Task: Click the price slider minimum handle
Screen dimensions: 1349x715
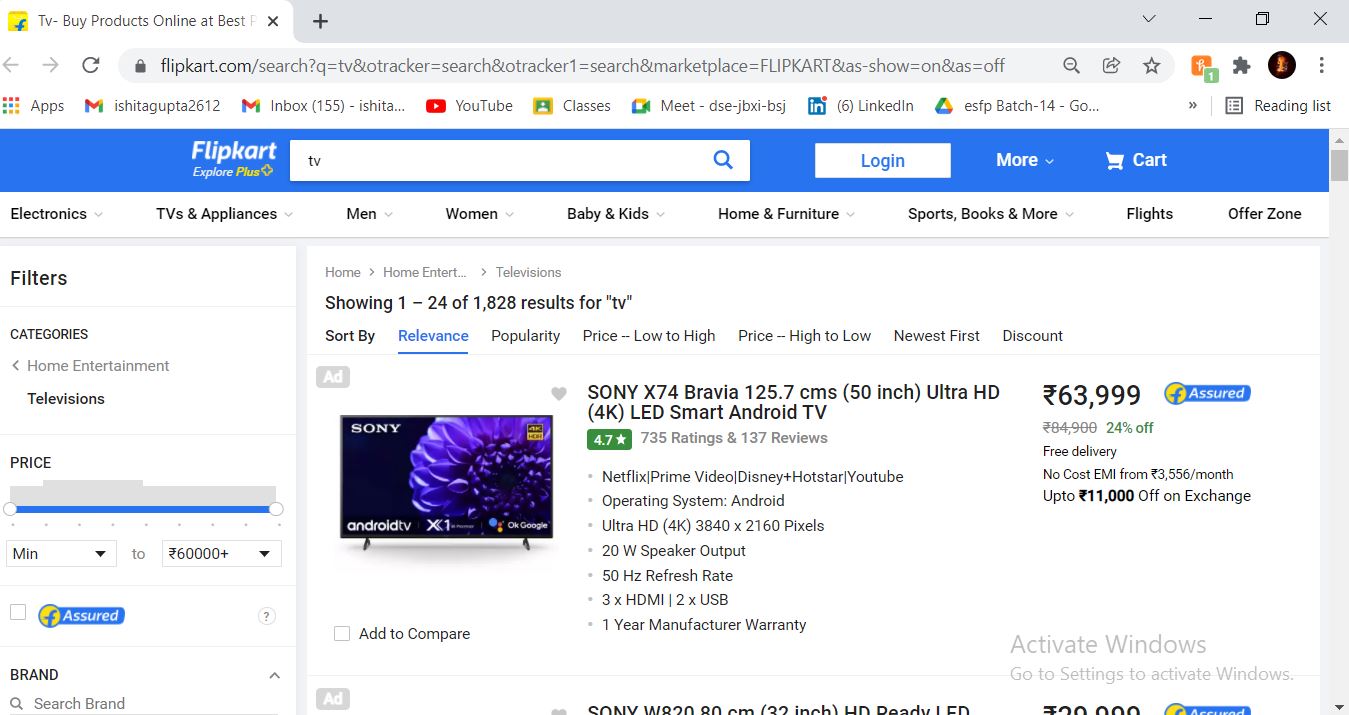Action: pyautogui.click(x=10, y=509)
